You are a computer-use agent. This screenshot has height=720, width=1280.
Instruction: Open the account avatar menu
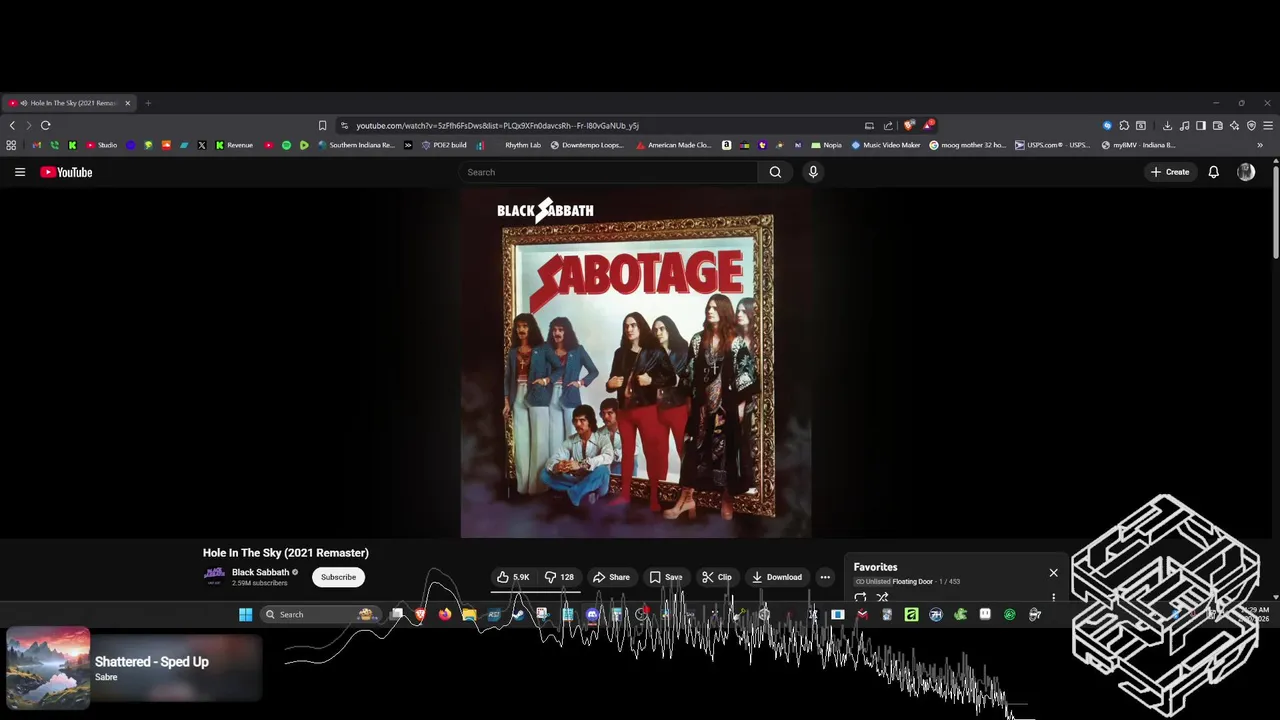pyautogui.click(x=1246, y=172)
